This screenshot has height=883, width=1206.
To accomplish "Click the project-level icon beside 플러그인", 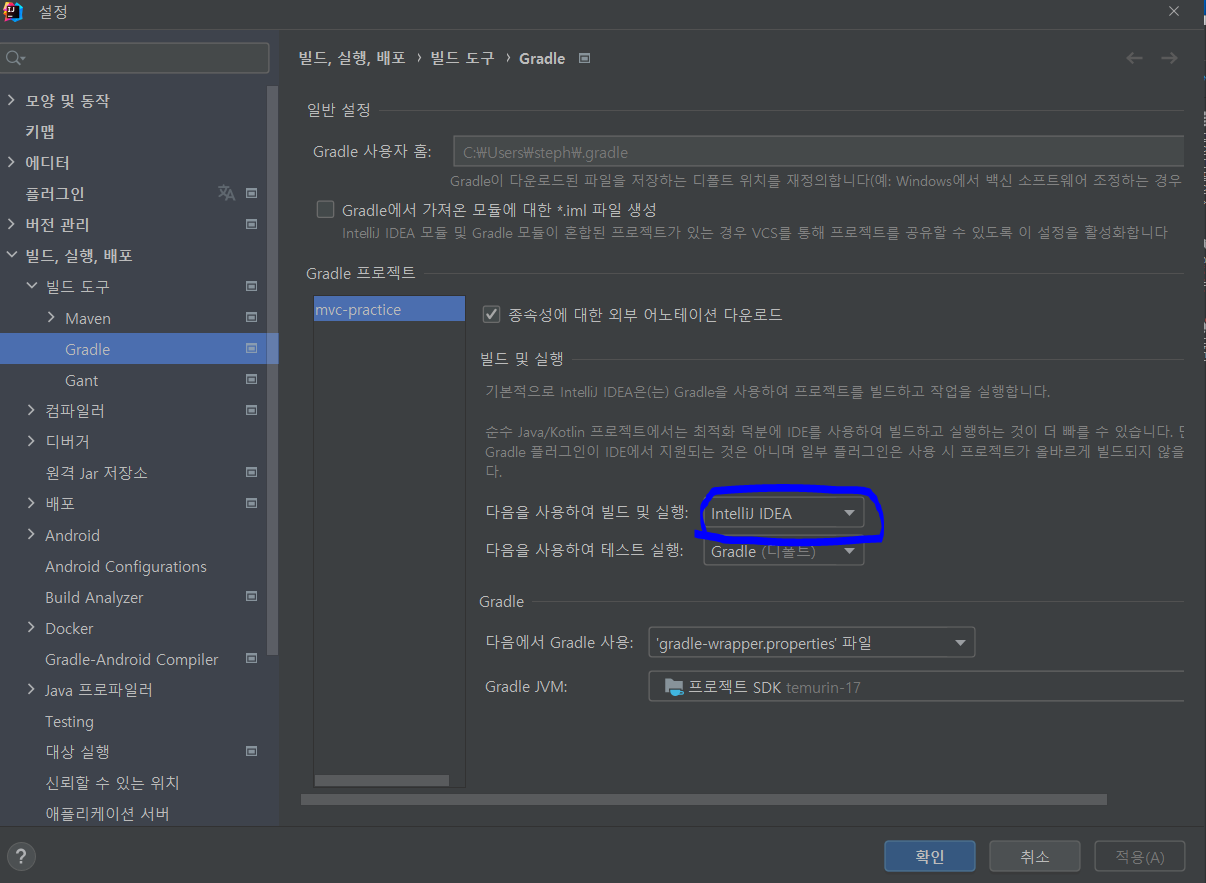I will pyautogui.click(x=251, y=193).
